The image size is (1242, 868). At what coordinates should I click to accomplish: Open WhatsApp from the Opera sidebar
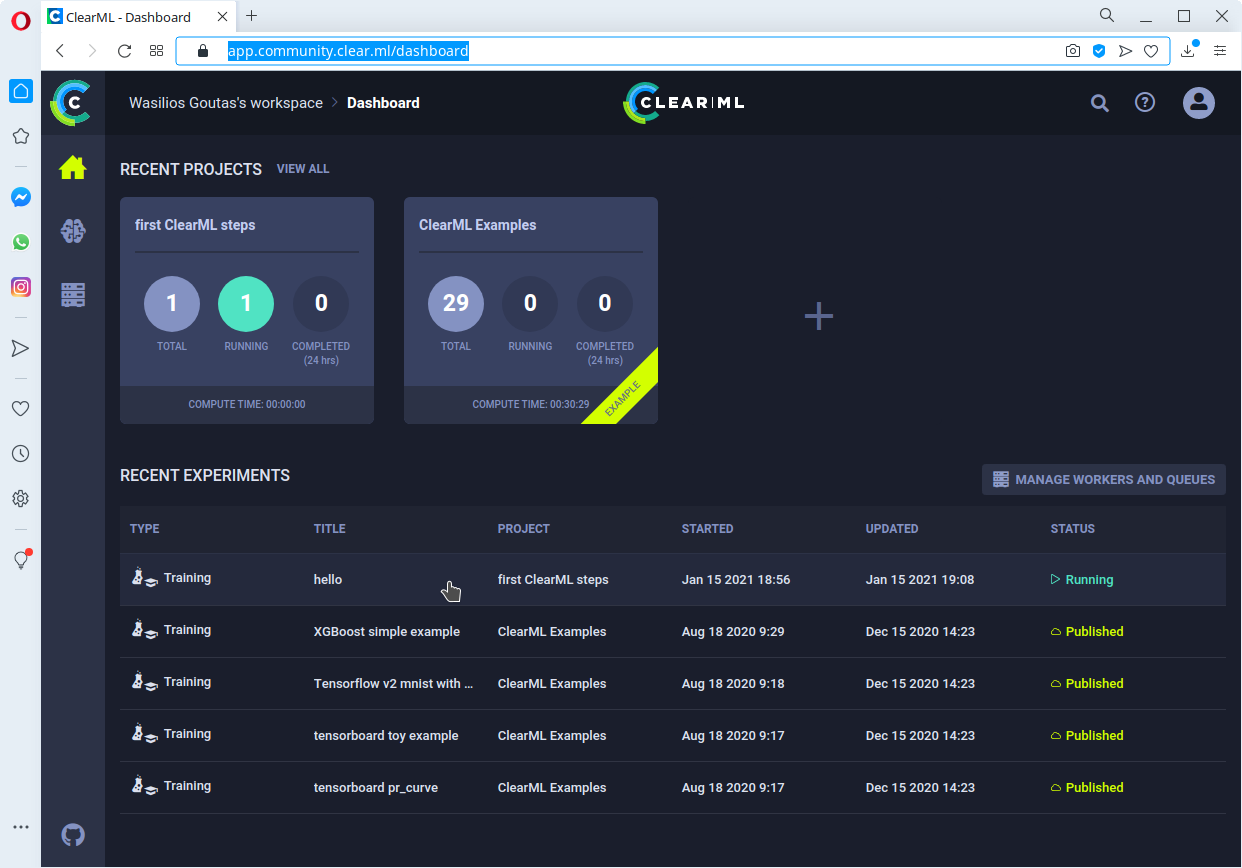coord(20,242)
